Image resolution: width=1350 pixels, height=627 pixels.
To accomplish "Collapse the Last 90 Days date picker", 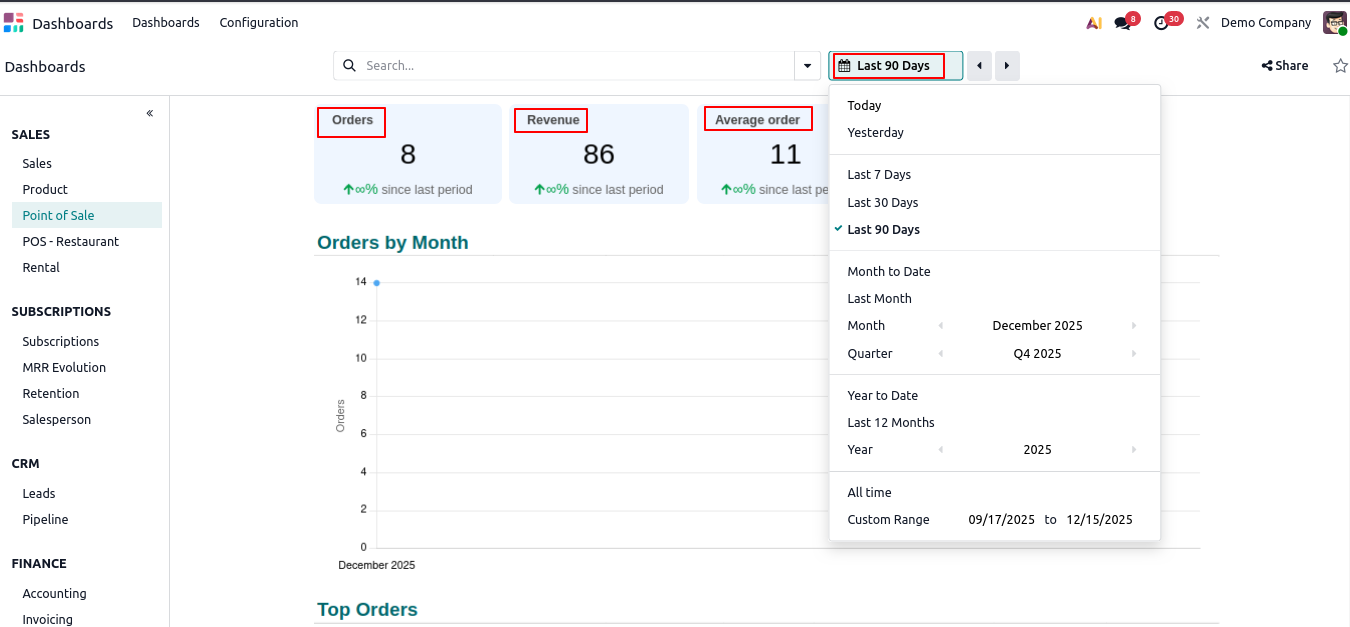I will pyautogui.click(x=894, y=66).
